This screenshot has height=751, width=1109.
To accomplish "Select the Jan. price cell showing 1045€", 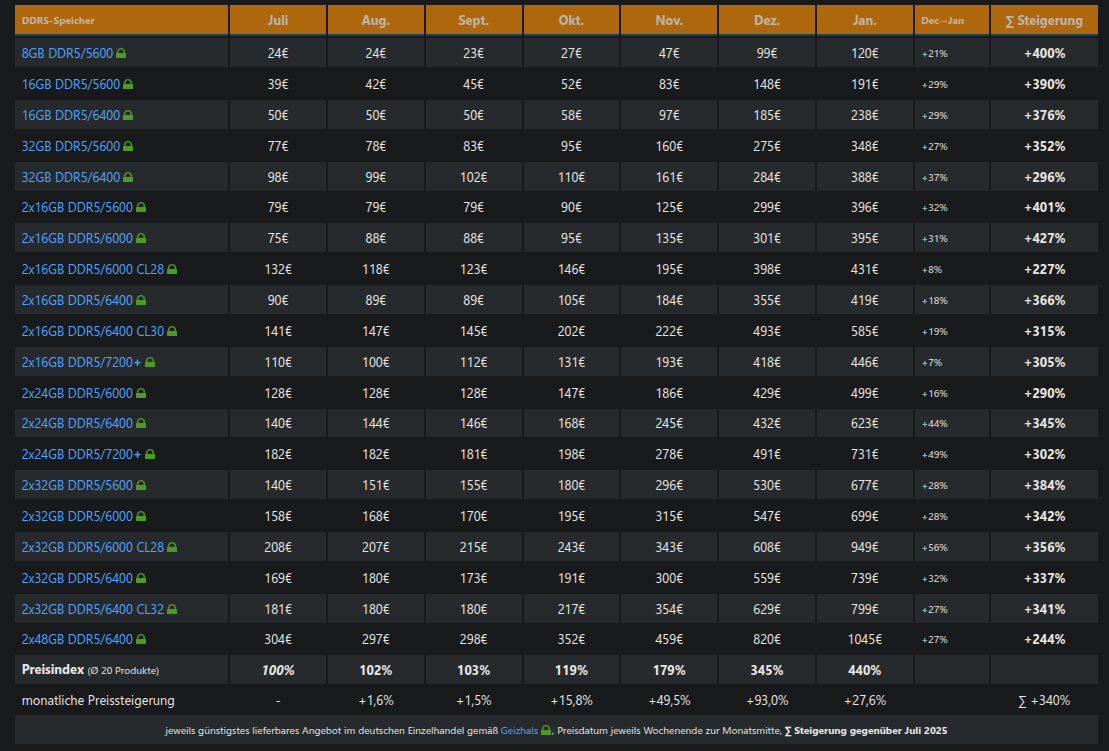I will (864, 640).
